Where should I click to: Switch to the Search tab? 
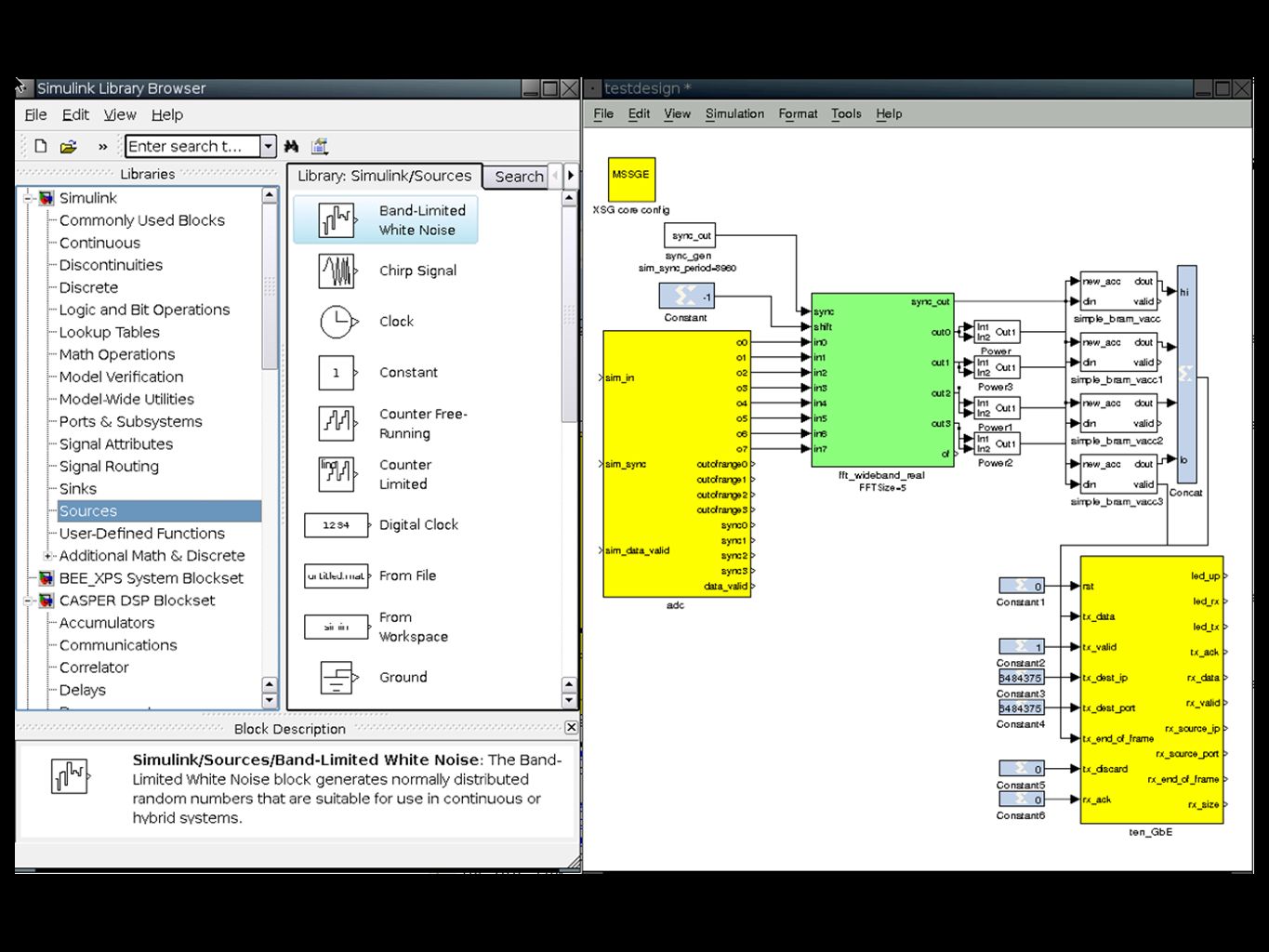518,177
